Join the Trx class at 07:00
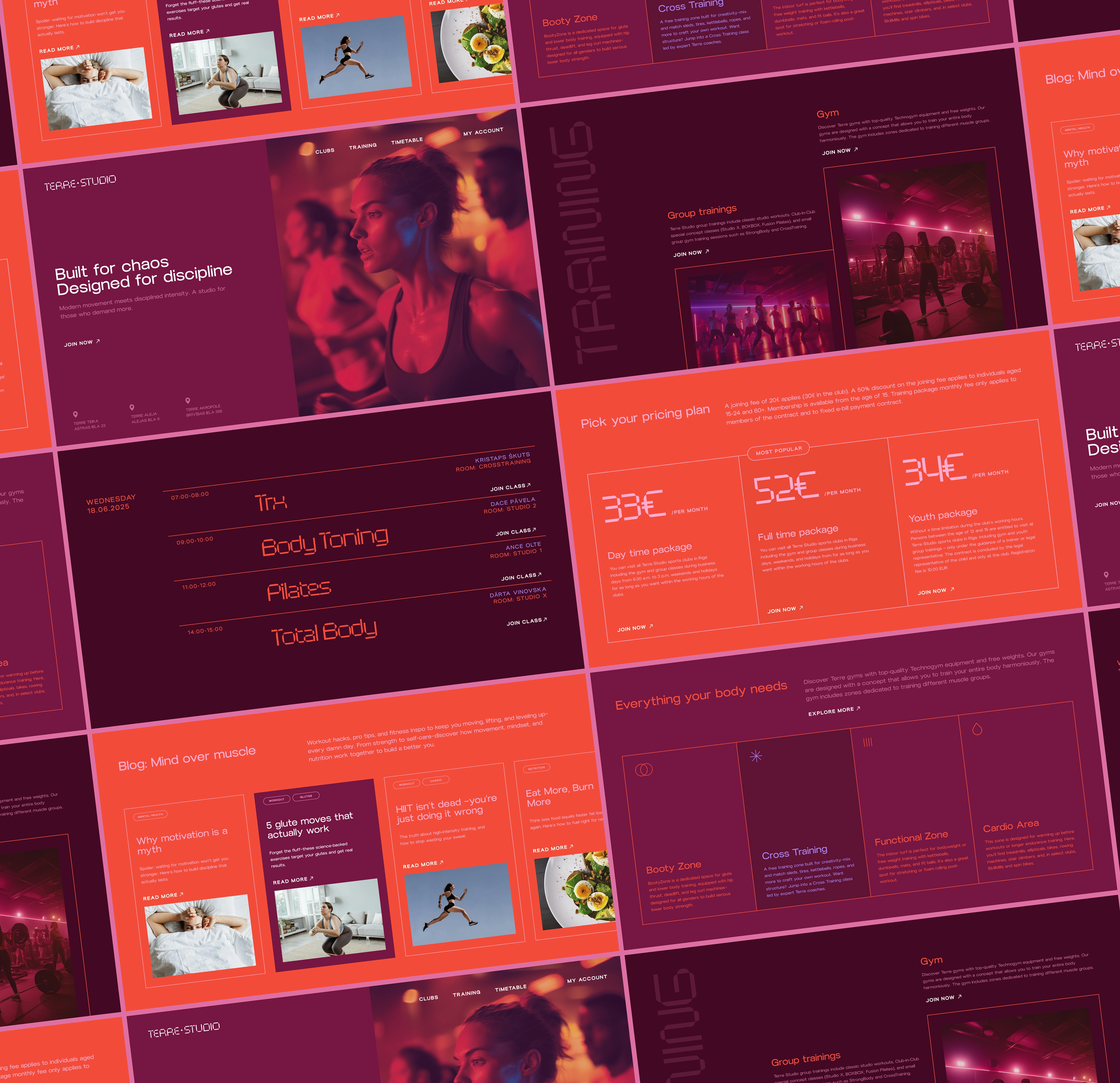 point(510,487)
